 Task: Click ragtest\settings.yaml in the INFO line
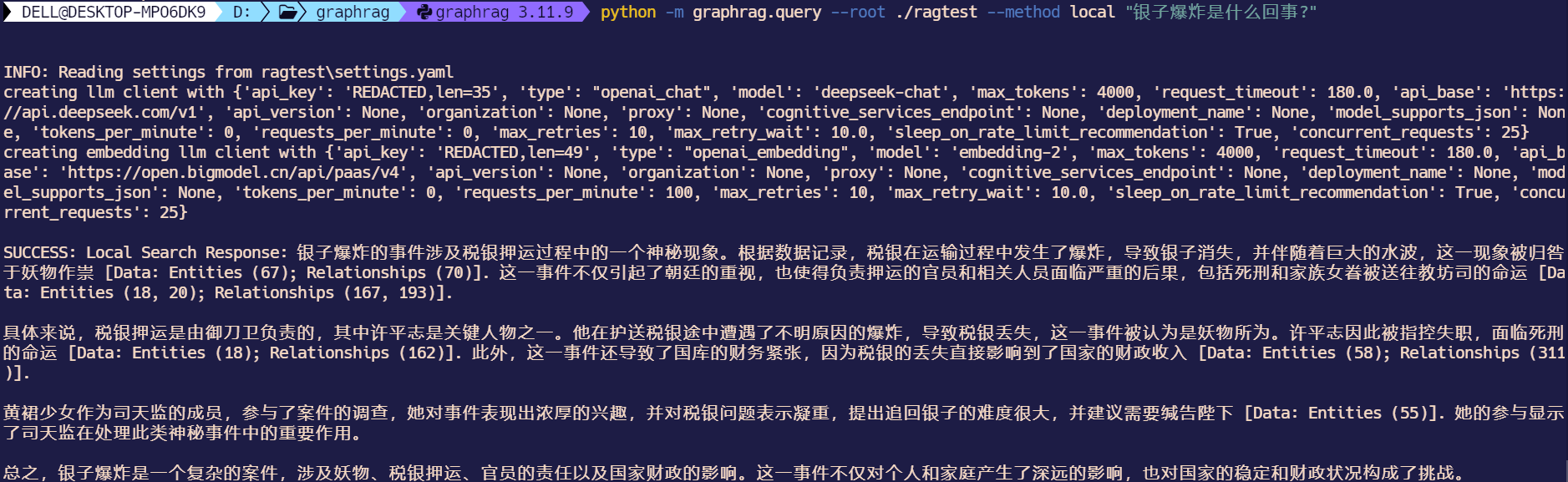[358, 72]
